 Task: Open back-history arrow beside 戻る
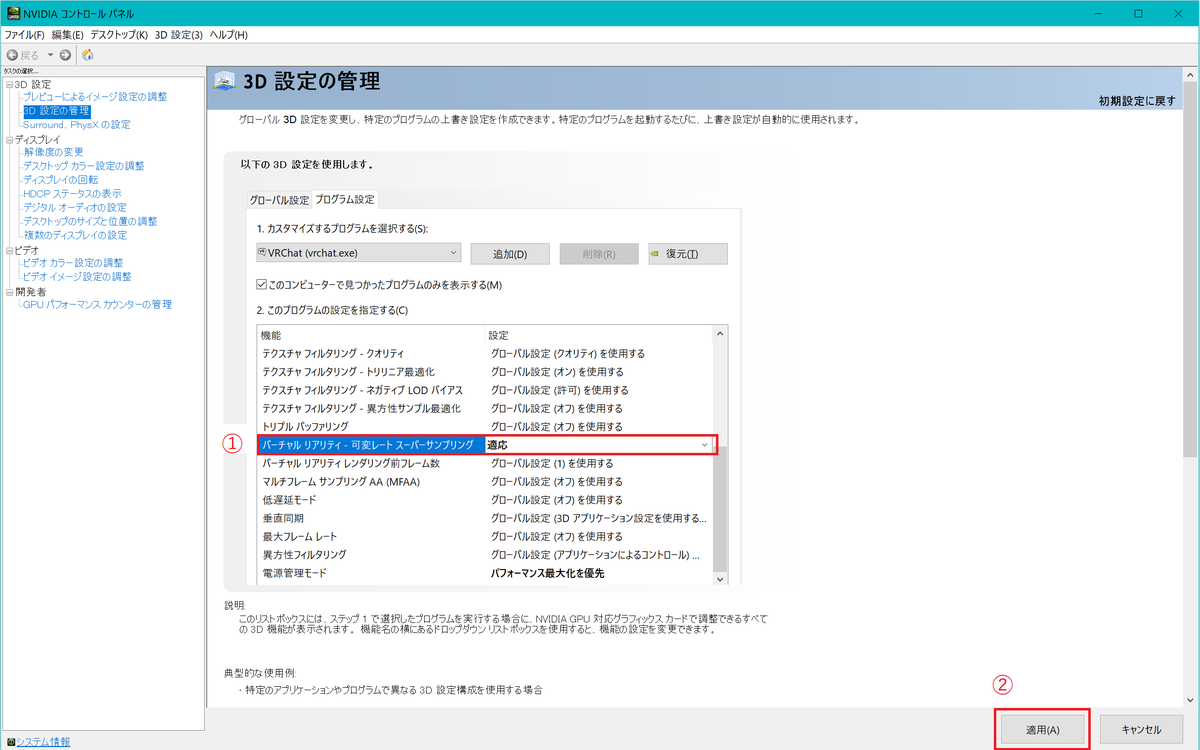[50, 55]
